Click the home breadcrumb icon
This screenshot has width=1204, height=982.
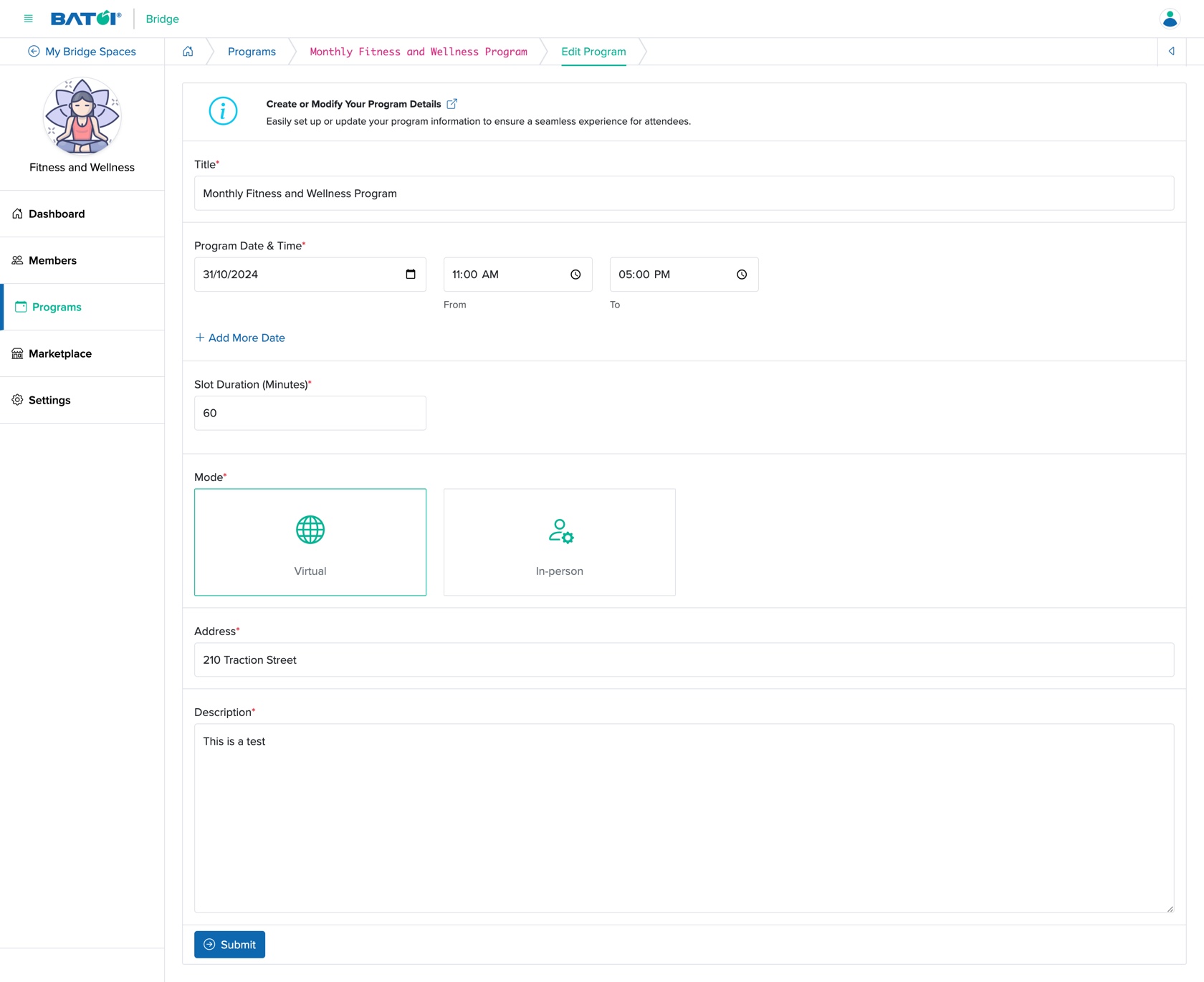click(x=188, y=52)
